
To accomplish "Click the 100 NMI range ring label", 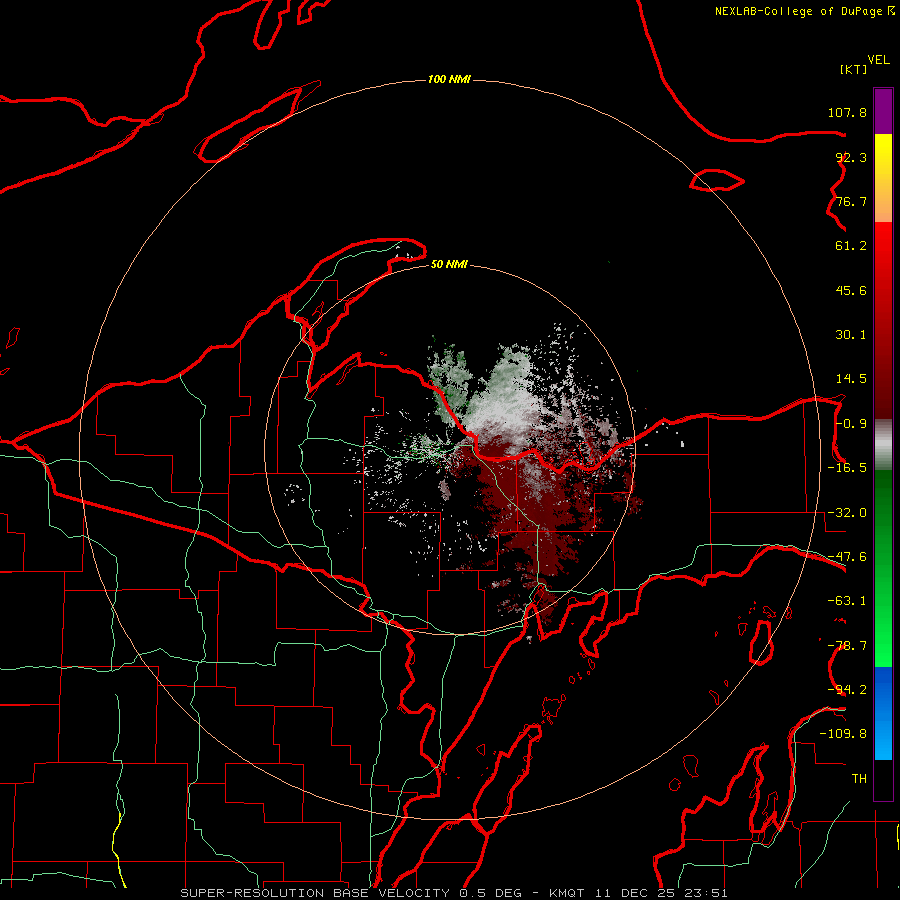I will (449, 79).
